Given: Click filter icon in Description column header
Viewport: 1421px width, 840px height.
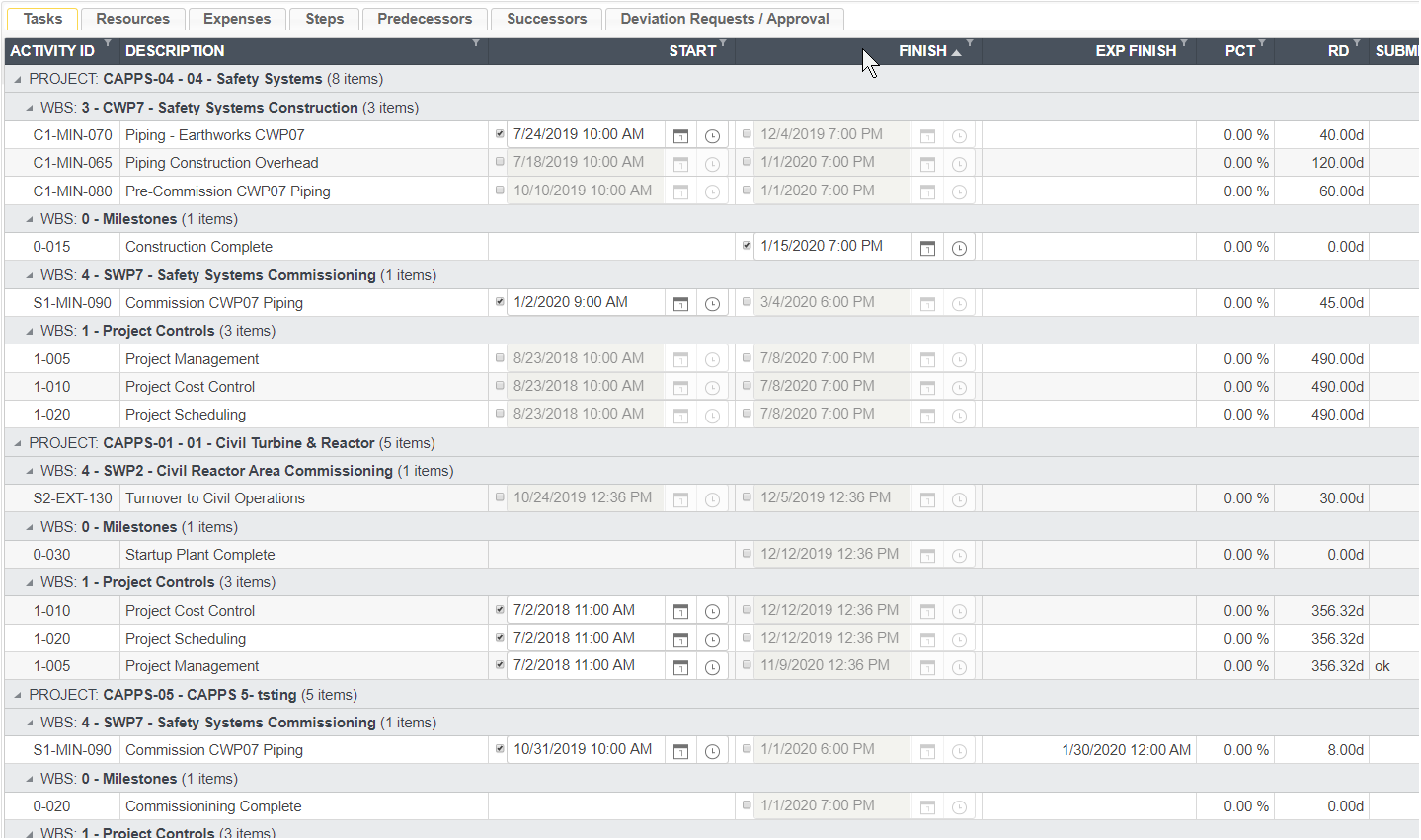Looking at the screenshot, I should 476,44.
